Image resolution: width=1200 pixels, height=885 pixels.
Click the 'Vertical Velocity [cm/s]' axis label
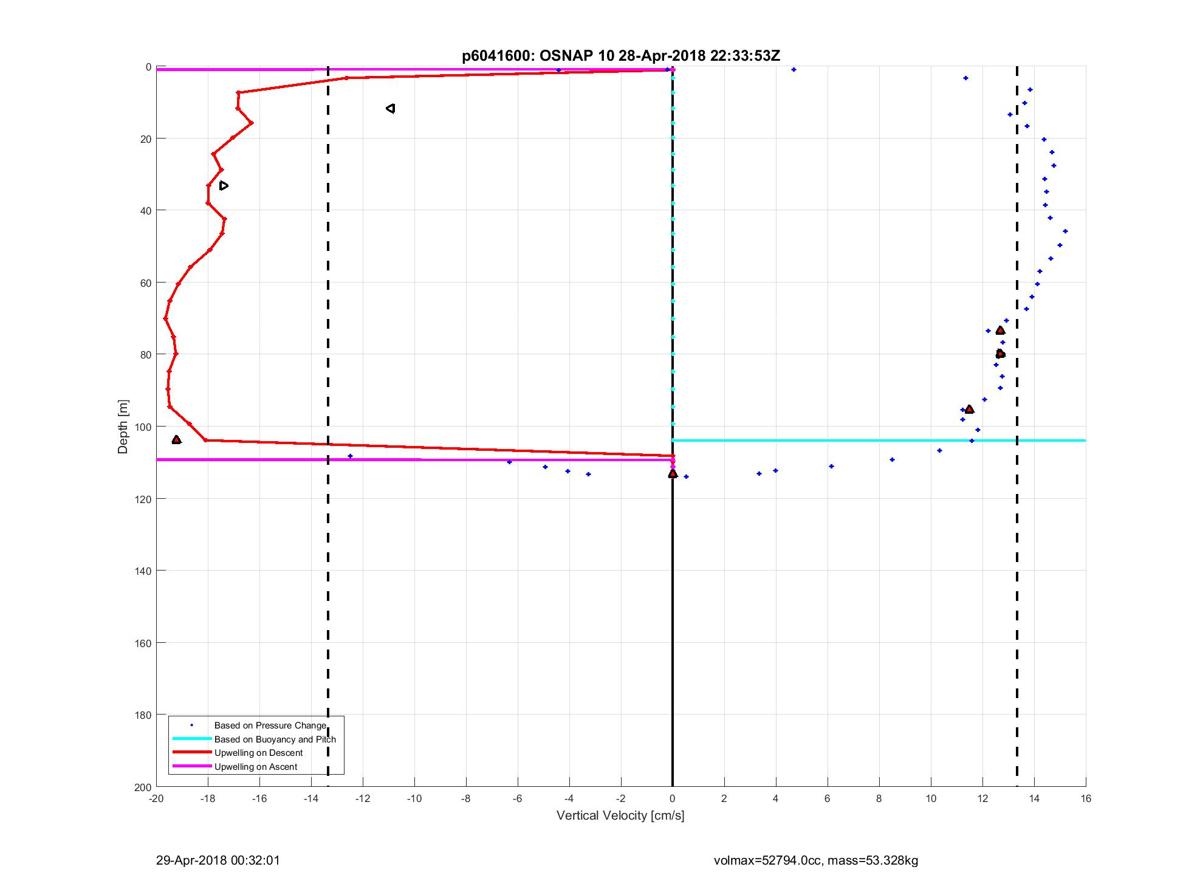coord(620,816)
